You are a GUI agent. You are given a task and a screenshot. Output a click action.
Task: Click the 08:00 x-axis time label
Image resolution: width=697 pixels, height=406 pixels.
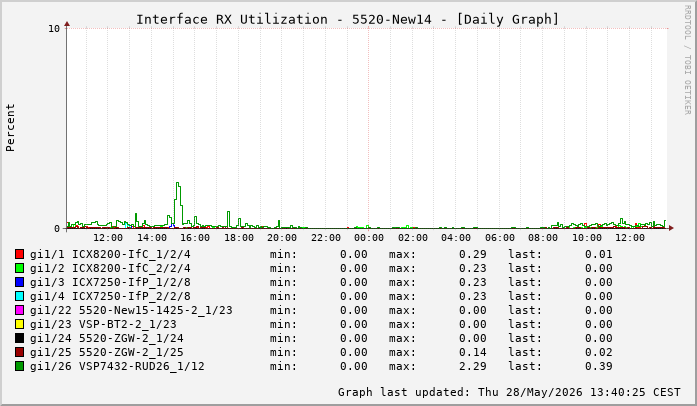543,238
